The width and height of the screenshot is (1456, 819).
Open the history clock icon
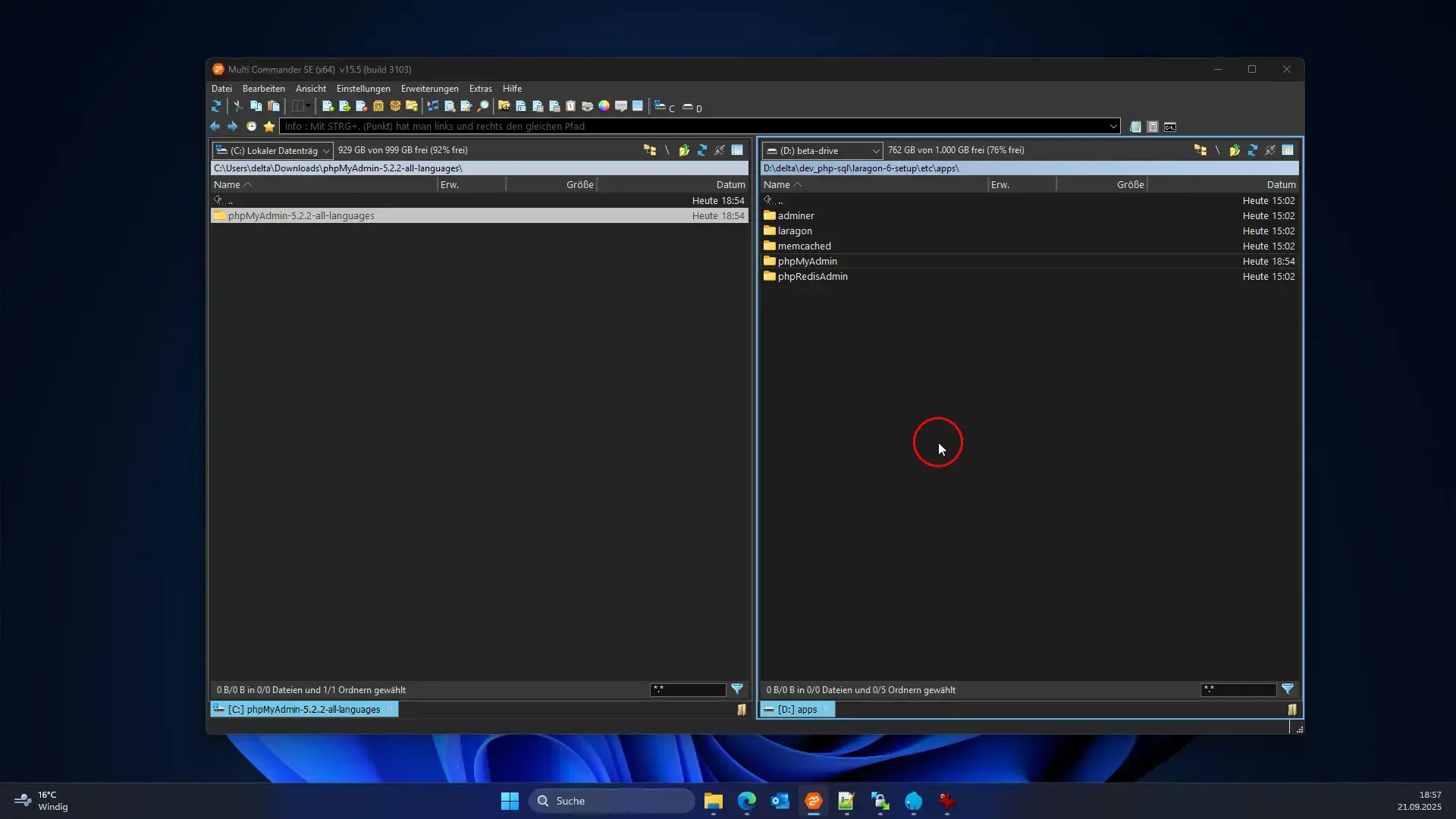(x=251, y=127)
